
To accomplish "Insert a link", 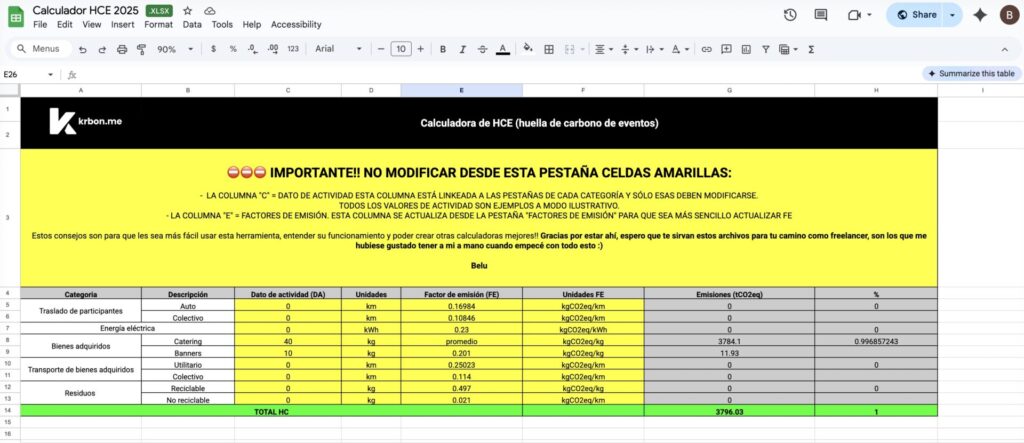I will point(706,49).
